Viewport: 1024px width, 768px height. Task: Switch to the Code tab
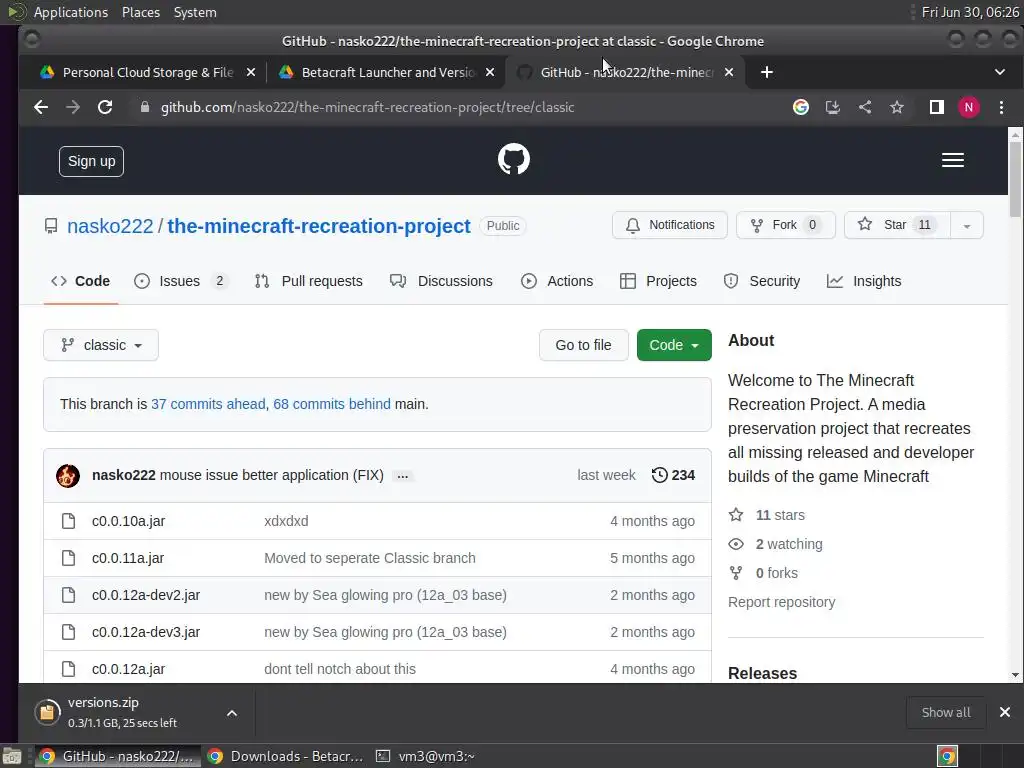pos(80,281)
